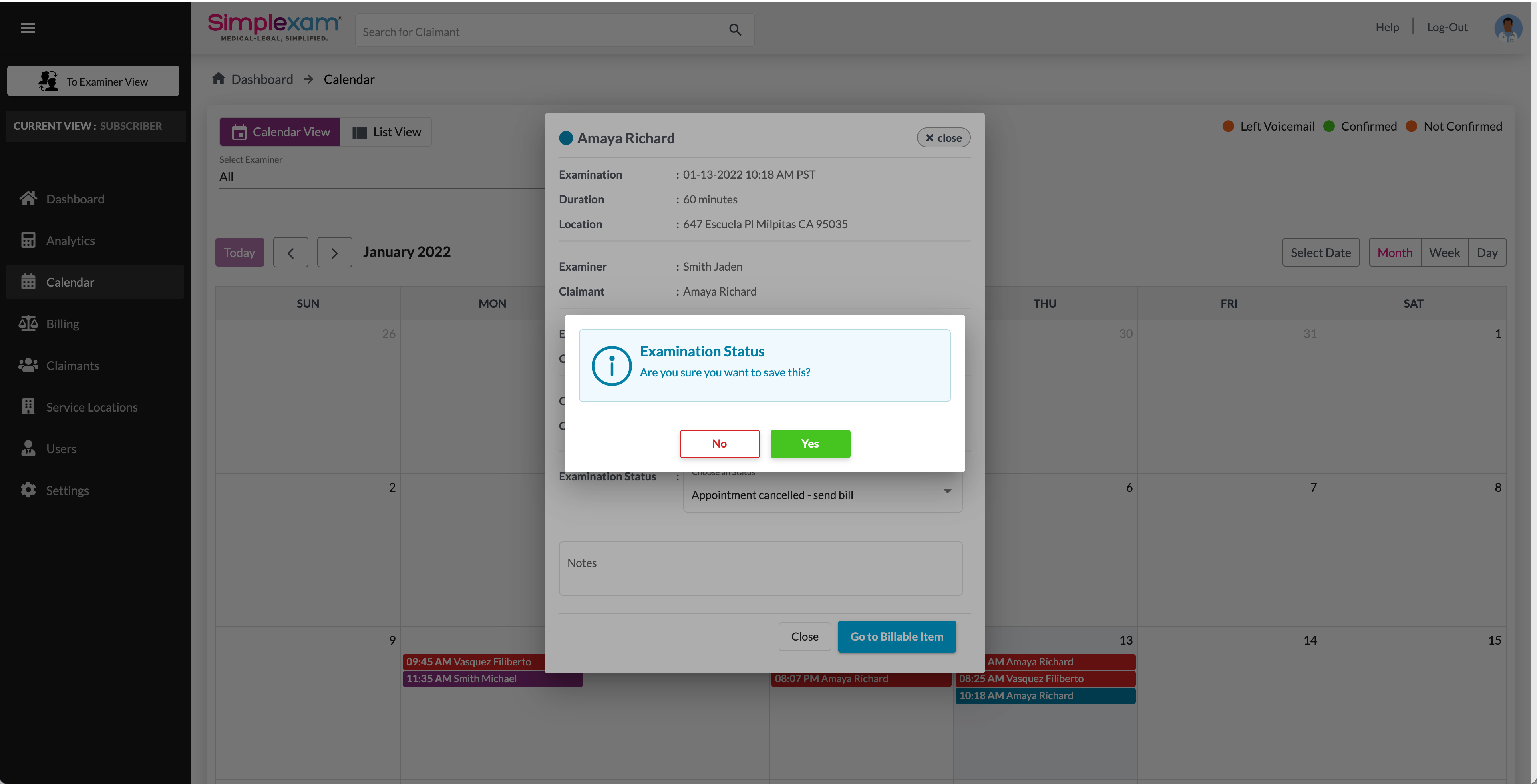
Task: Click the blue status dot by Amaya Richard
Action: coord(565,138)
